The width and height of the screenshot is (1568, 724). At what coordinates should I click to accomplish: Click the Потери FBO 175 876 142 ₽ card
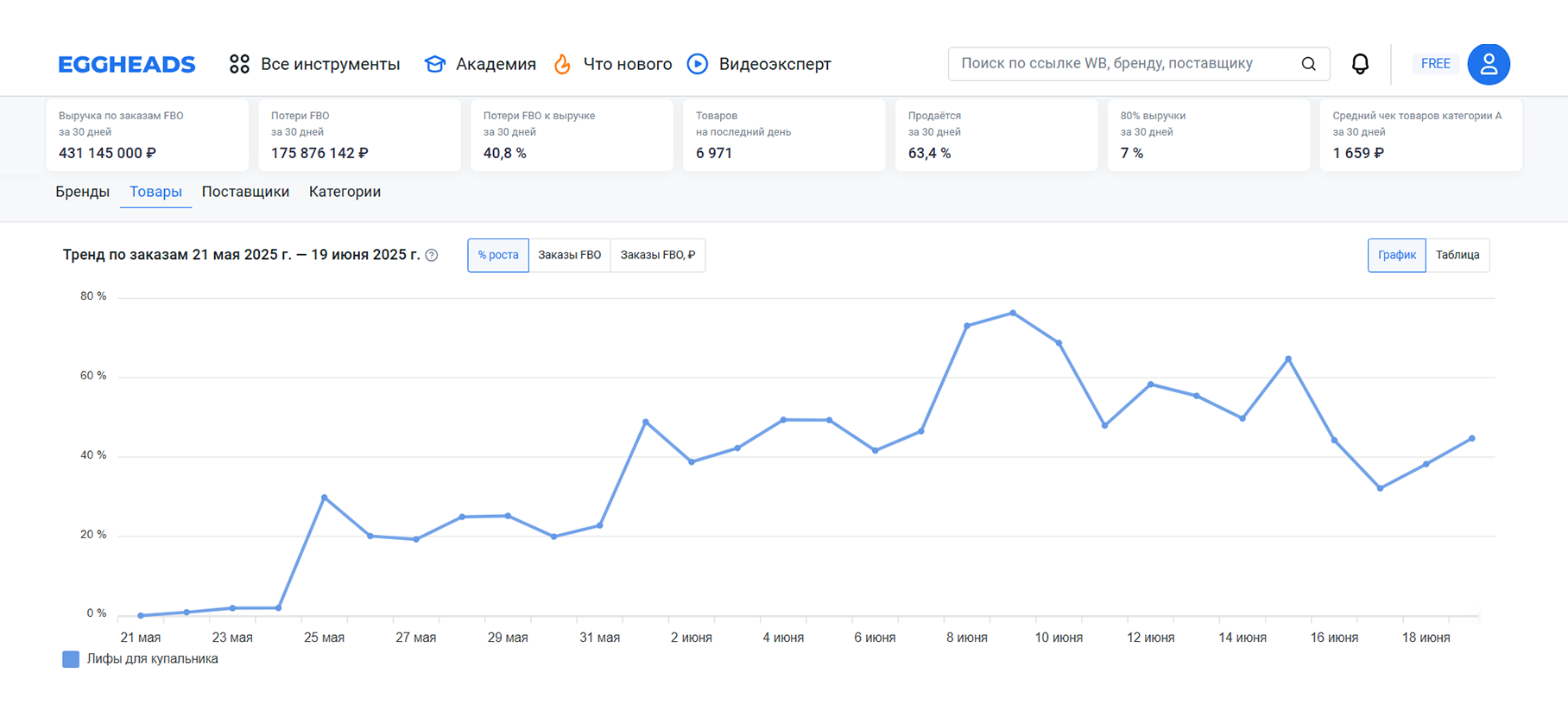coord(359,135)
